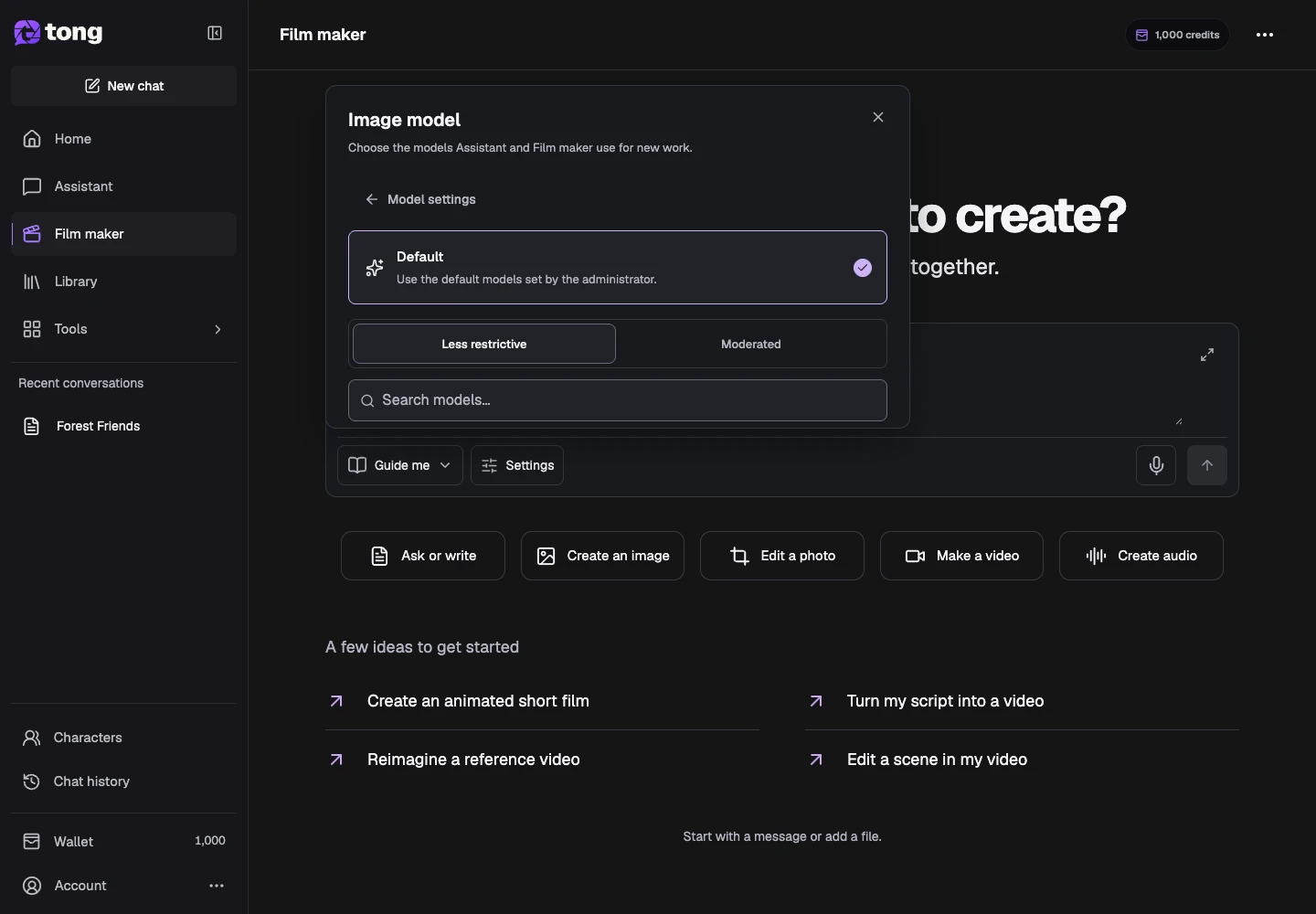Click the checkmark on Default option
Screen dimensions: 1316x914
point(863,268)
